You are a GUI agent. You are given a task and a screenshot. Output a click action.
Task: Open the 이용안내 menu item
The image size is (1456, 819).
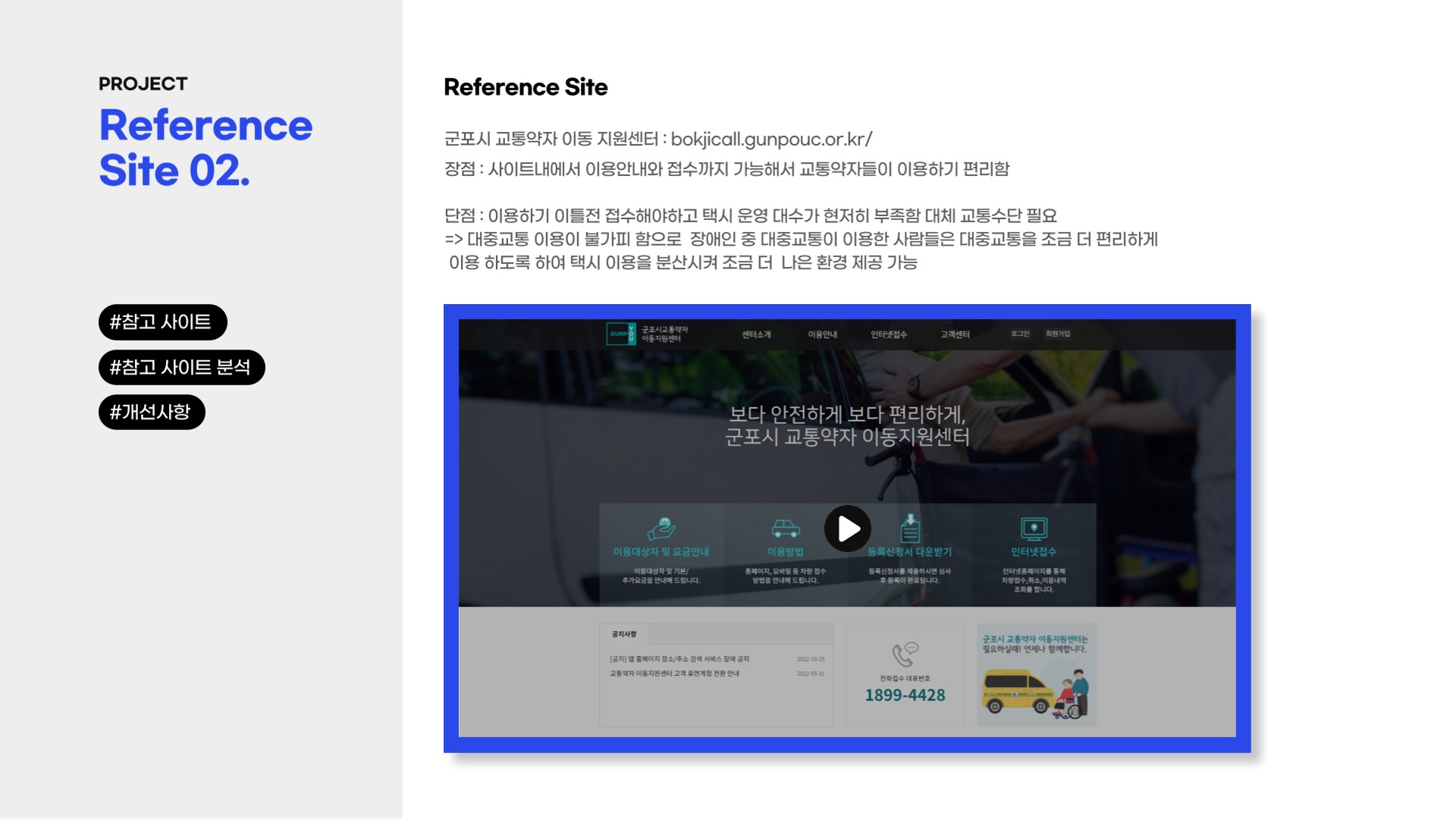[822, 334]
